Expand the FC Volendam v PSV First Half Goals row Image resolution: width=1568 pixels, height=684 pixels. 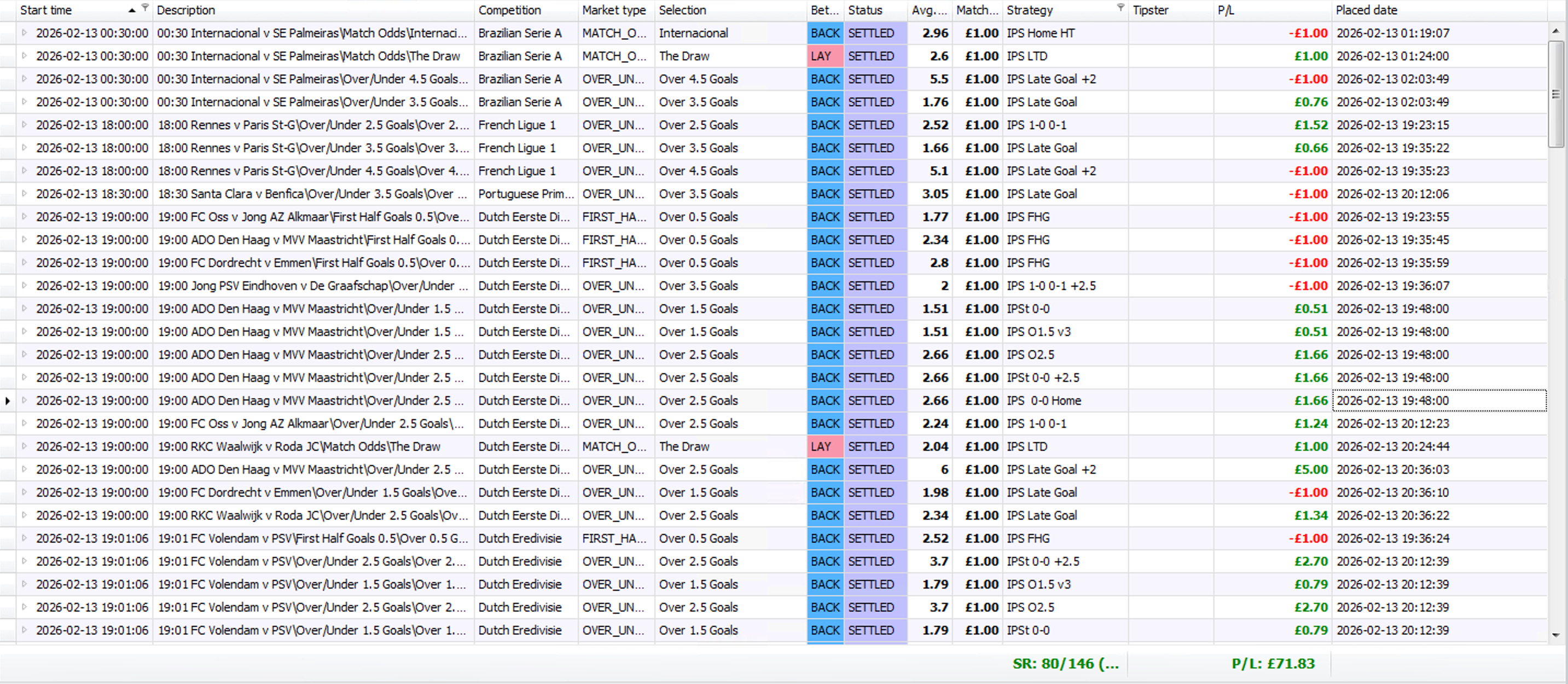coord(25,538)
